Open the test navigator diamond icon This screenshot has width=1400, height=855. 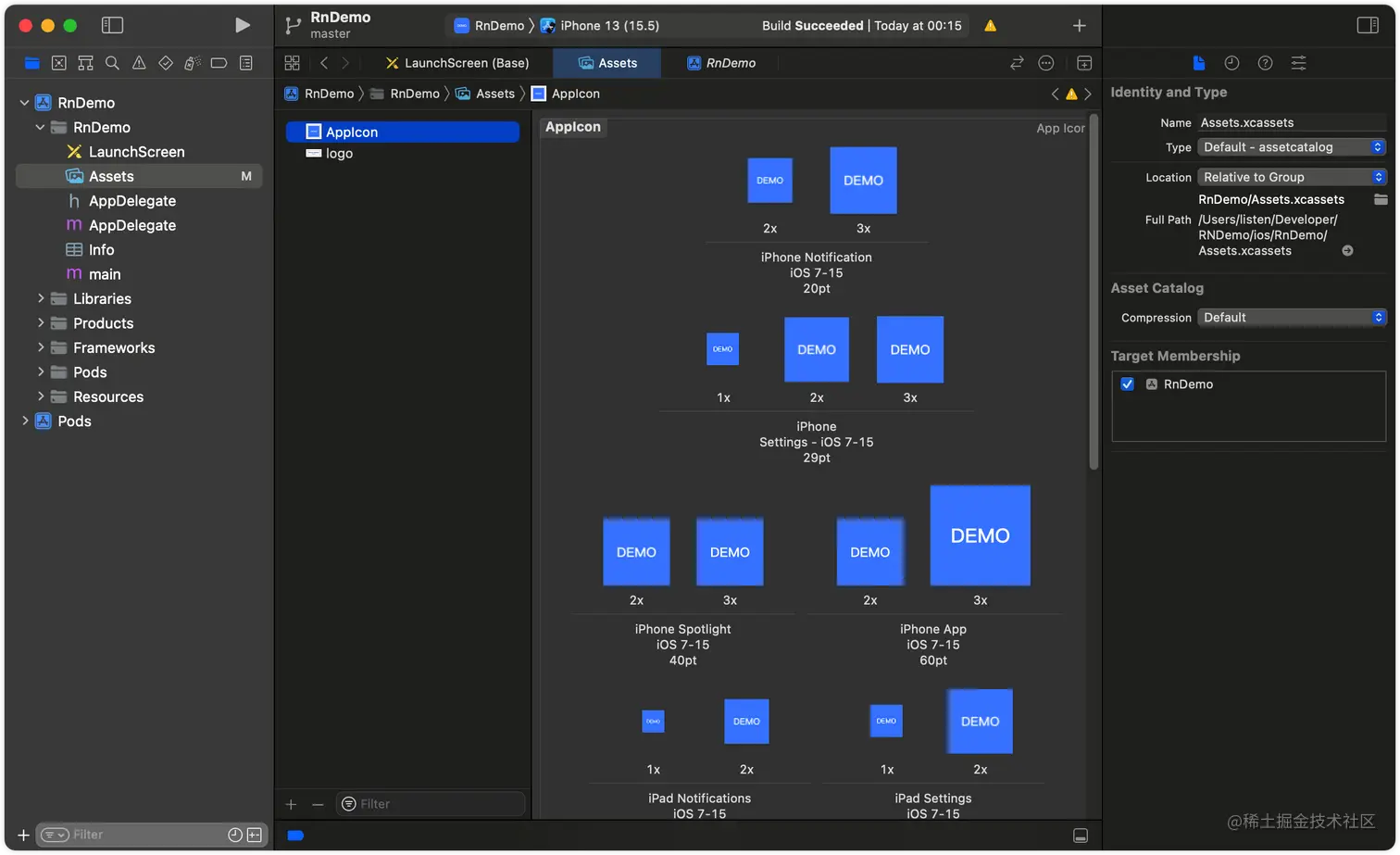point(166,63)
